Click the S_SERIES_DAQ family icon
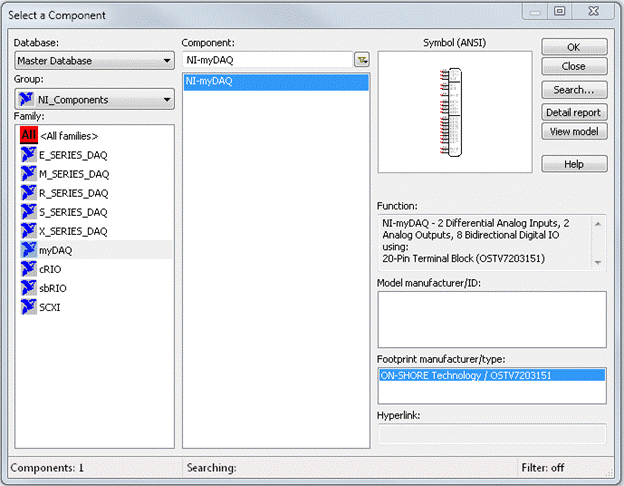The image size is (624, 486). [28, 212]
